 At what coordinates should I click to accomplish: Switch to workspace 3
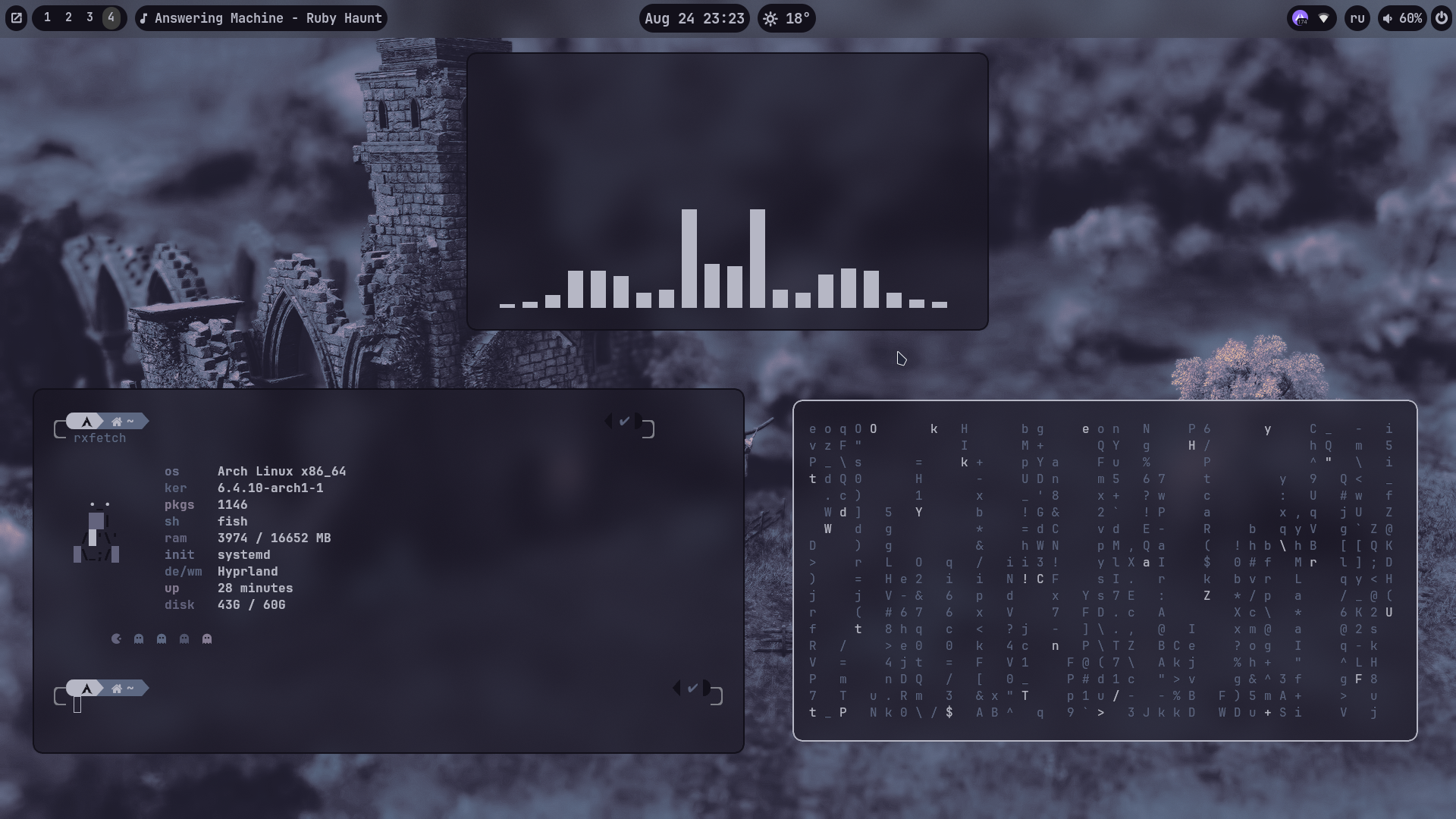[89, 17]
